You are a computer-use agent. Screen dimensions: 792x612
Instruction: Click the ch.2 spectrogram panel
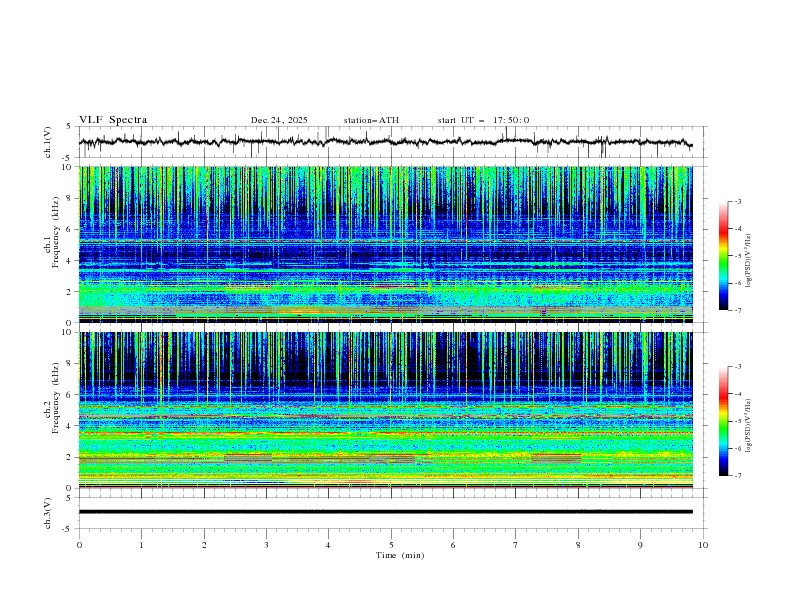tap(386, 410)
